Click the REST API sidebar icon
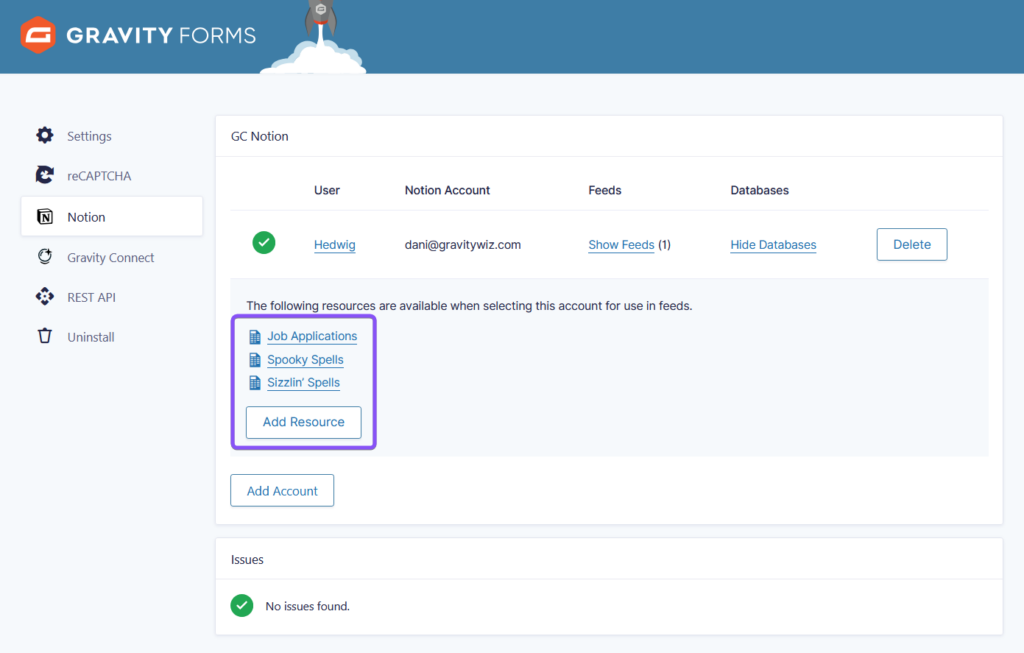 coord(44,296)
